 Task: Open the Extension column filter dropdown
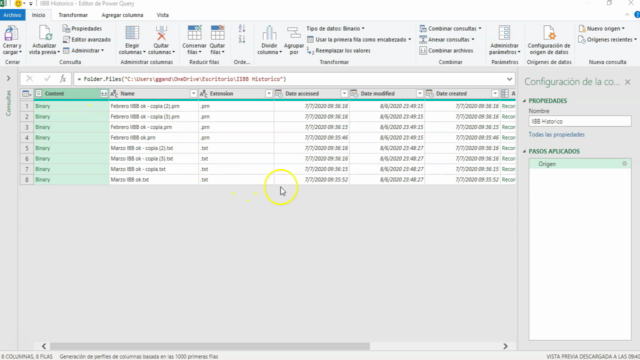[269, 94]
